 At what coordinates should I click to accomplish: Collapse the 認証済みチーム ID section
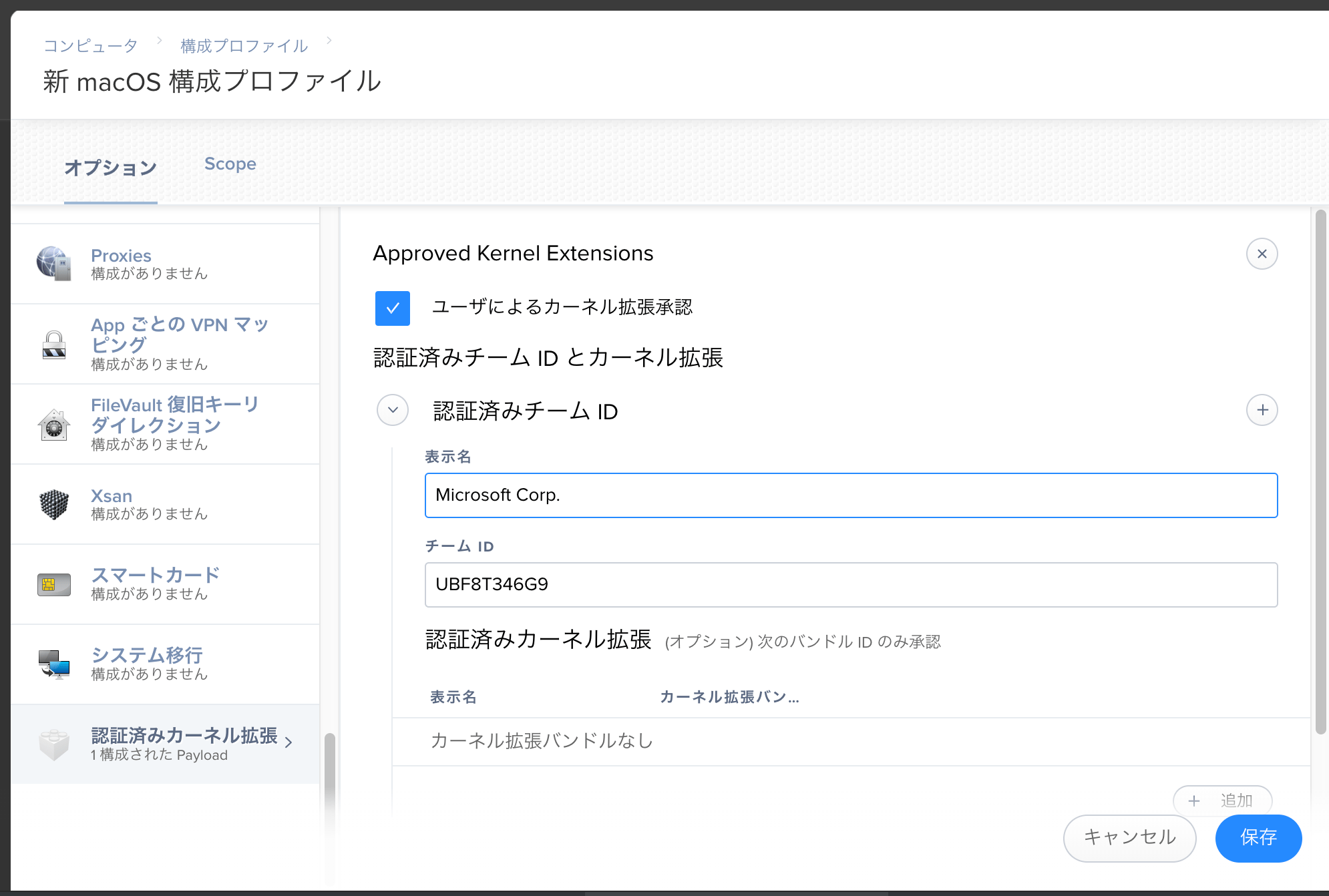click(393, 410)
